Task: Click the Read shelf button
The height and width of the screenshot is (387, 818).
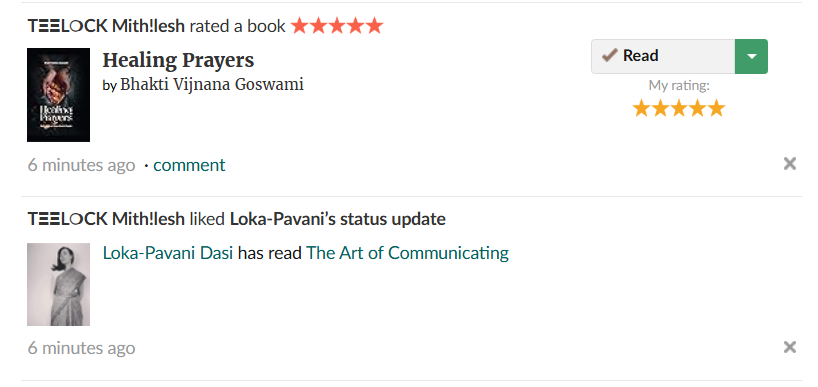Action: point(663,56)
